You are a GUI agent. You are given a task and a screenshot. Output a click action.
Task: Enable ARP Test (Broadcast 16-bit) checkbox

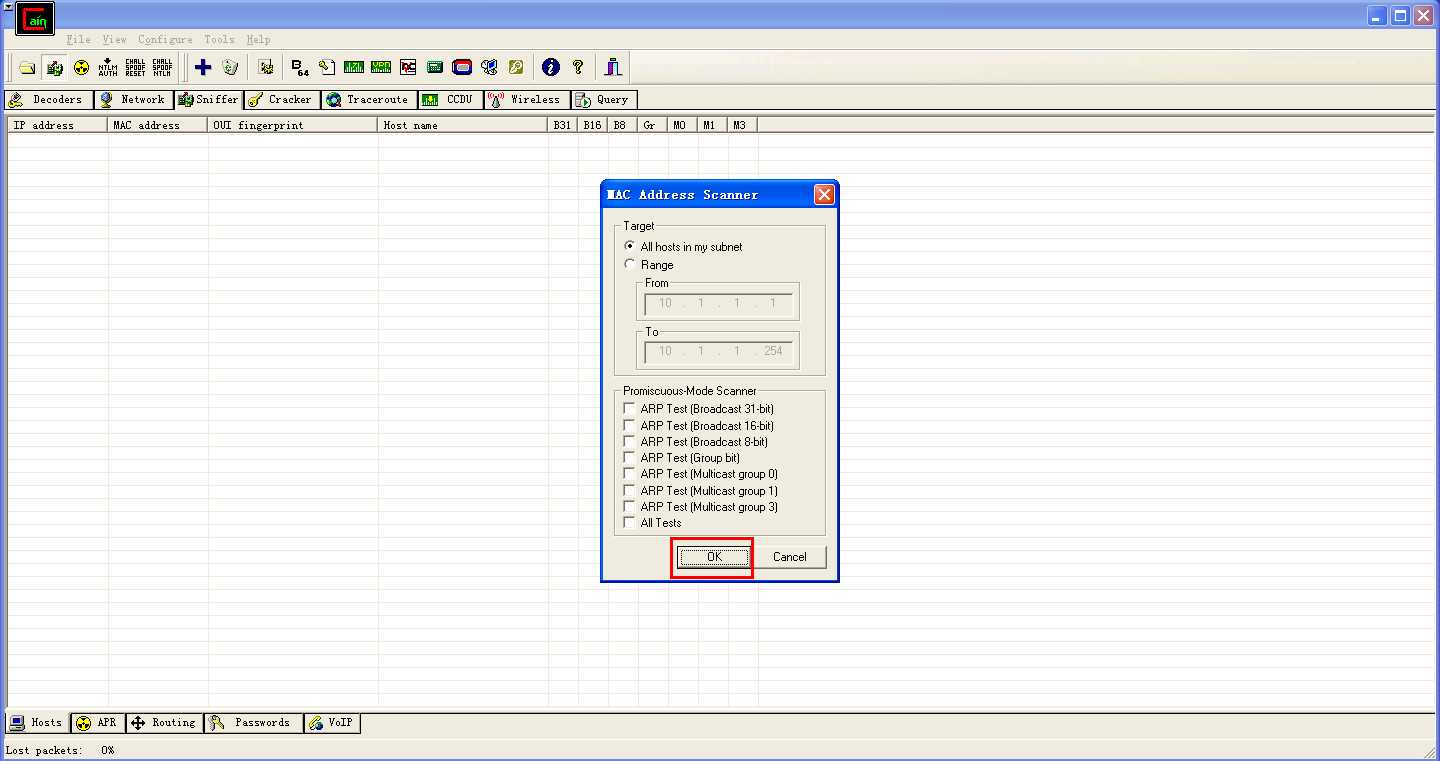[629, 425]
